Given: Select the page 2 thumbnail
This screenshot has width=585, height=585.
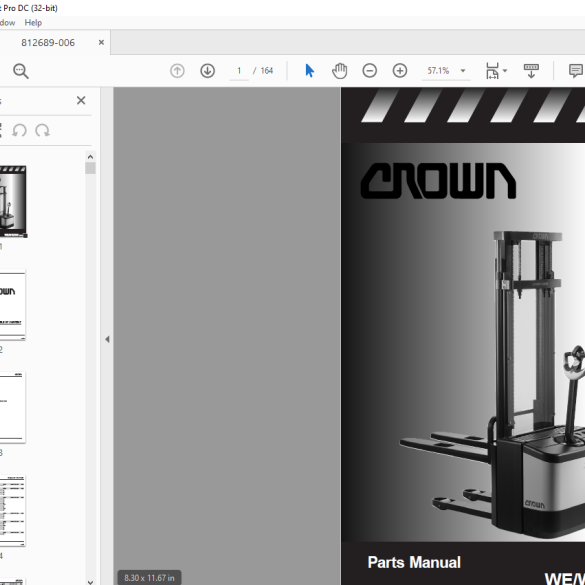Looking at the screenshot, I should [12, 305].
